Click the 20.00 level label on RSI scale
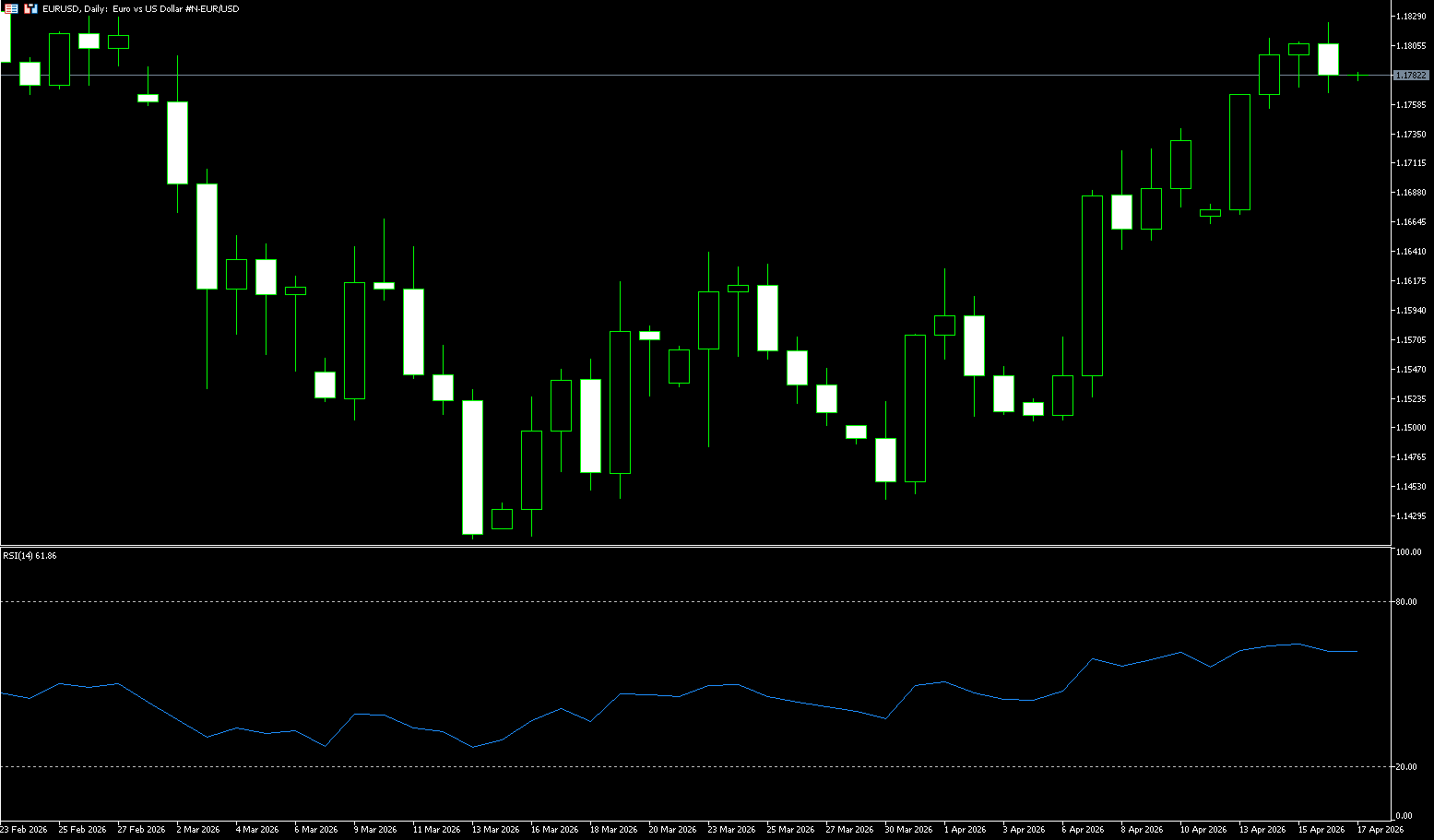The height and width of the screenshot is (840, 1434). click(x=1406, y=767)
